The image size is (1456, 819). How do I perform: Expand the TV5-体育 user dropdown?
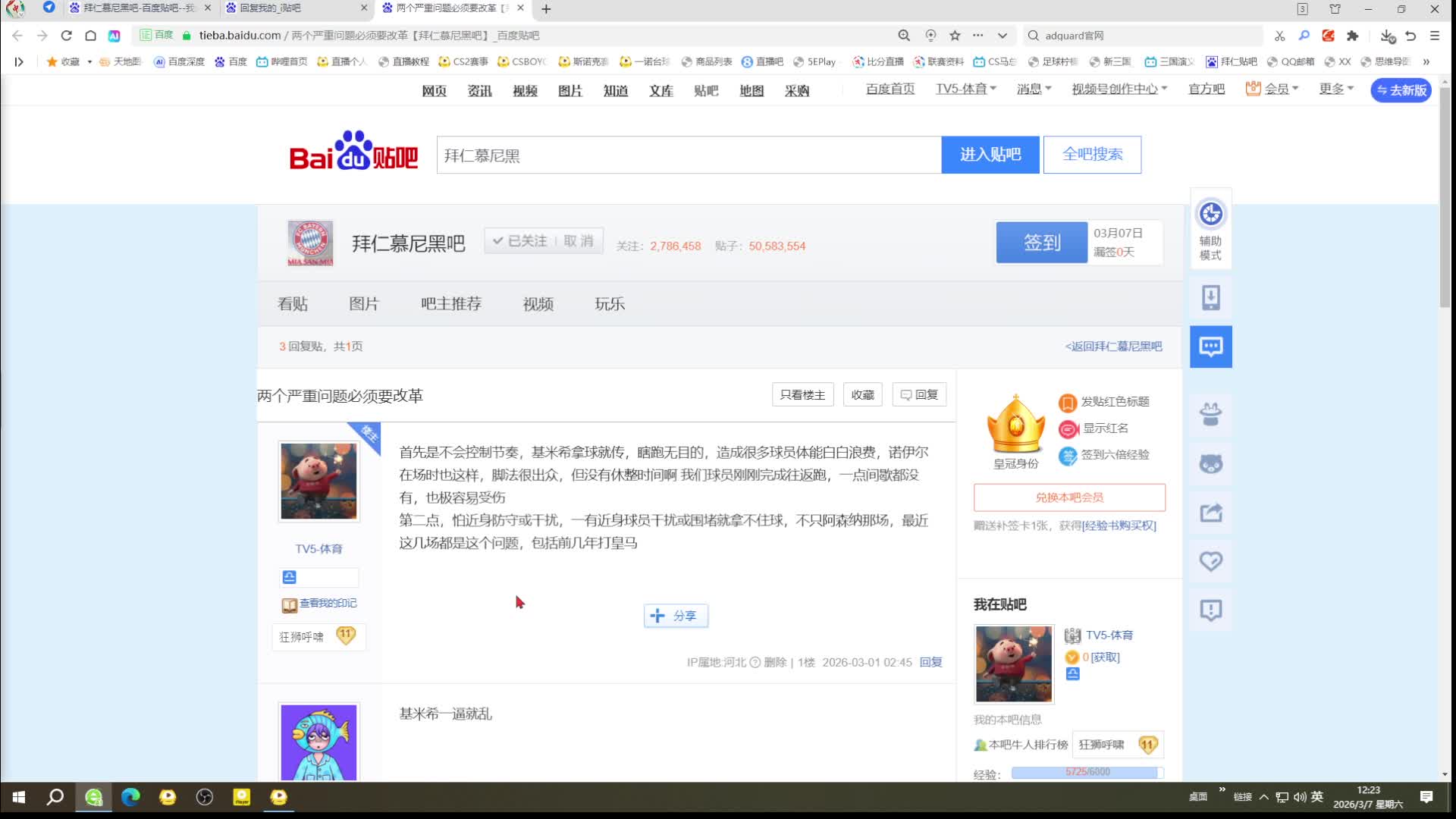965,89
